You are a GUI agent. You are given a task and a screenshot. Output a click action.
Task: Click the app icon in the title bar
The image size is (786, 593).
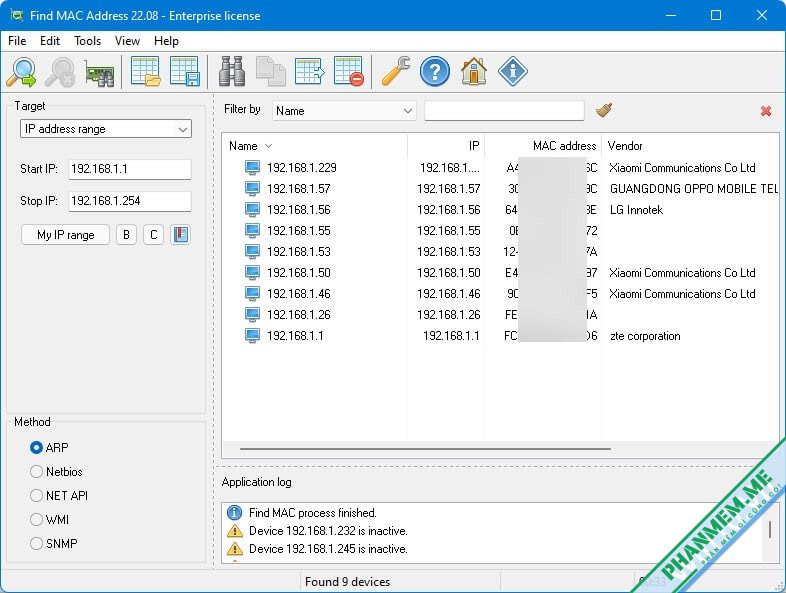coord(17,15)
